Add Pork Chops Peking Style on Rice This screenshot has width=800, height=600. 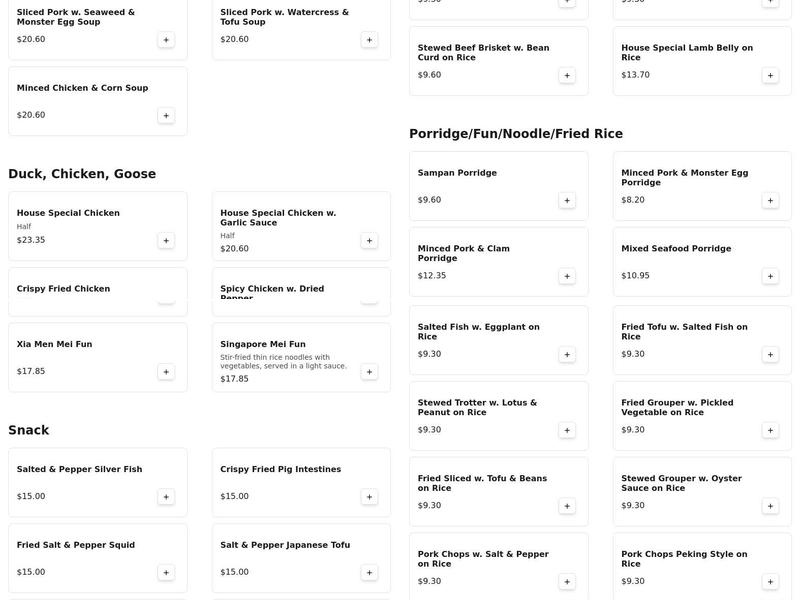click(770, 582)
